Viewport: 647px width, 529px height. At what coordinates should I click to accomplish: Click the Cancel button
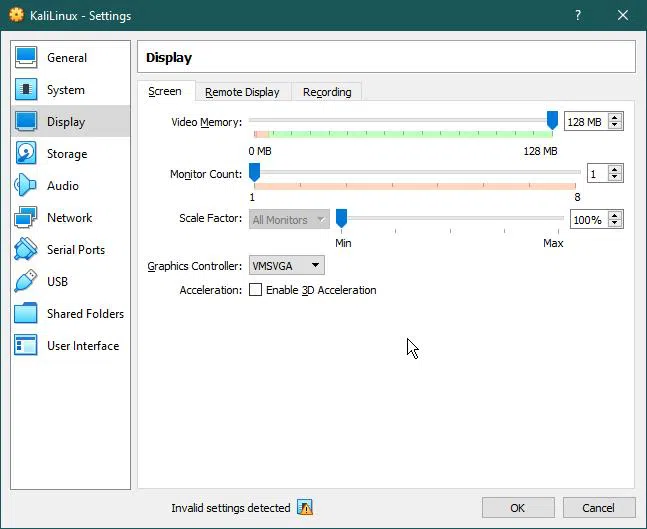click(x=599, y=508)
